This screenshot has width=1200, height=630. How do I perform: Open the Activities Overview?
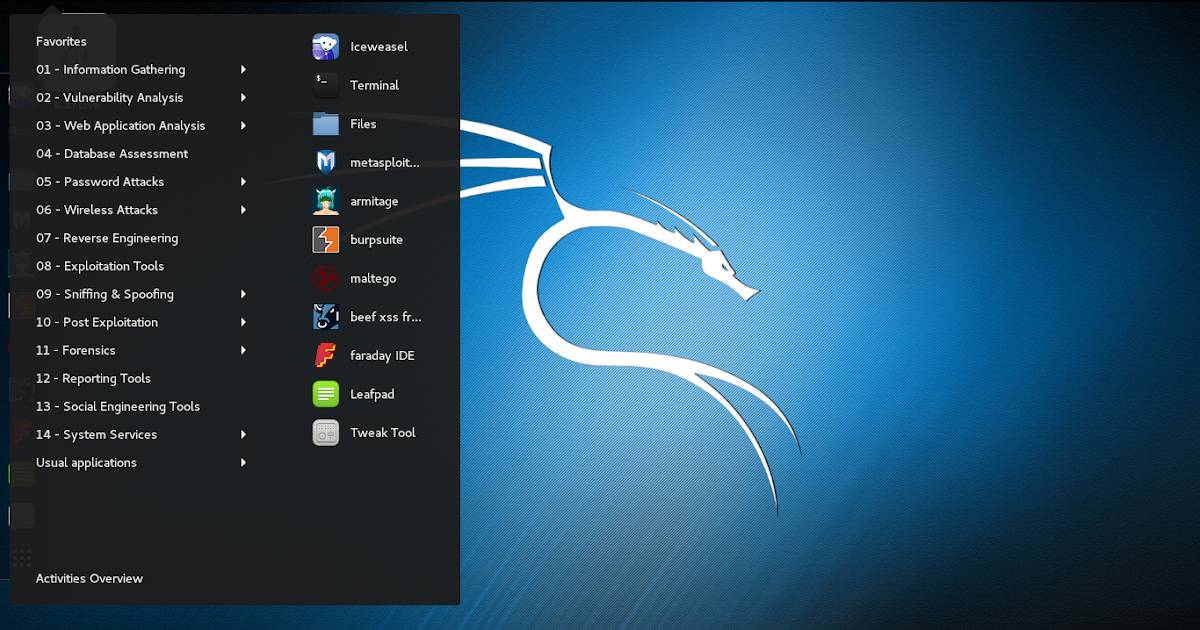(x=88, y=578)
